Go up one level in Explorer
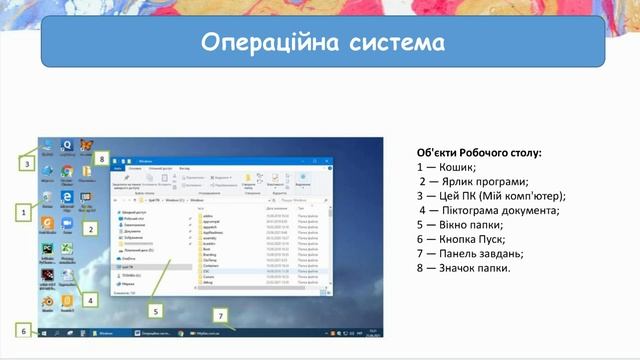This screenshot has height=360, width=640. 135,200
